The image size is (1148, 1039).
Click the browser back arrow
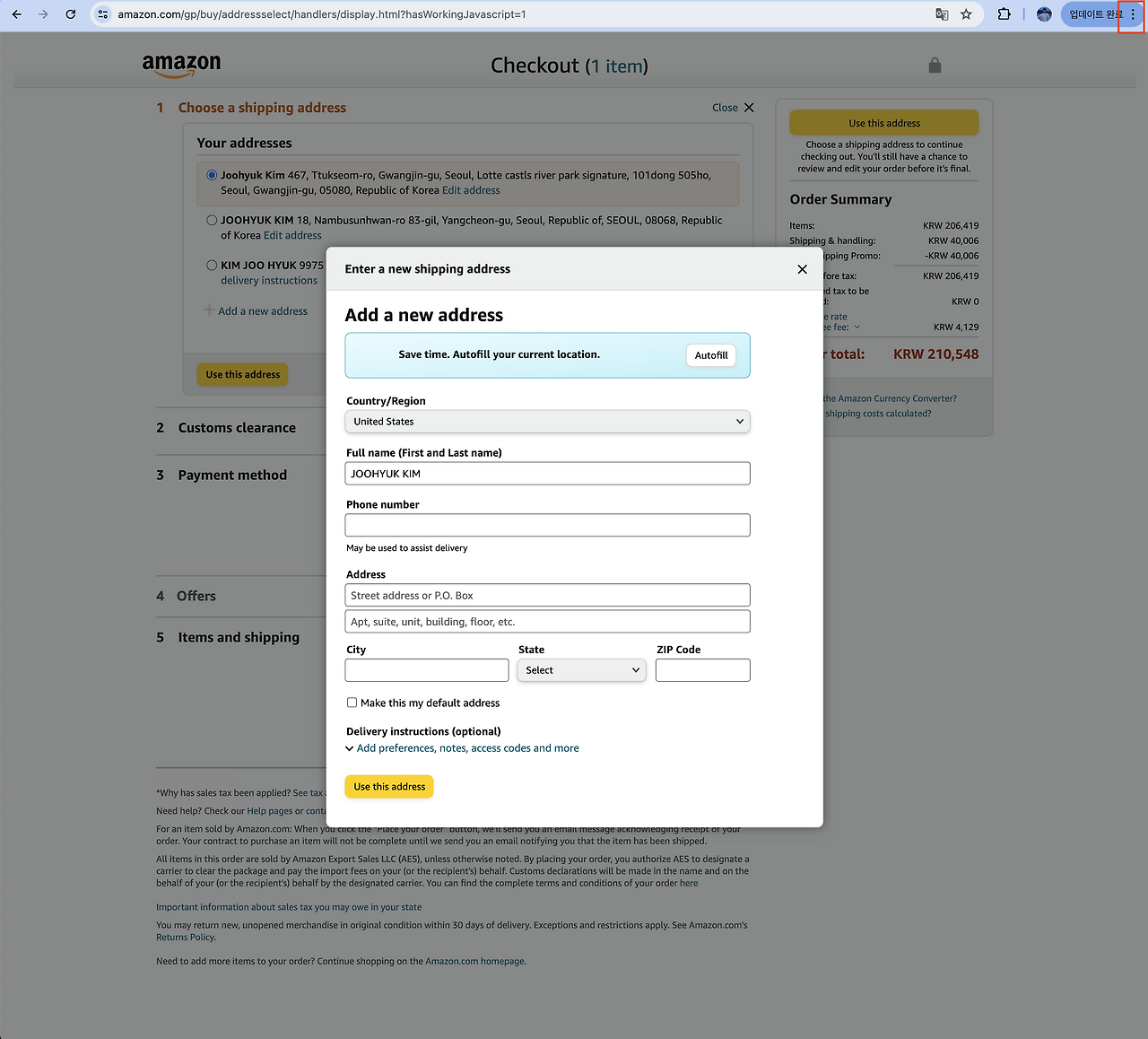click(17, 14)
